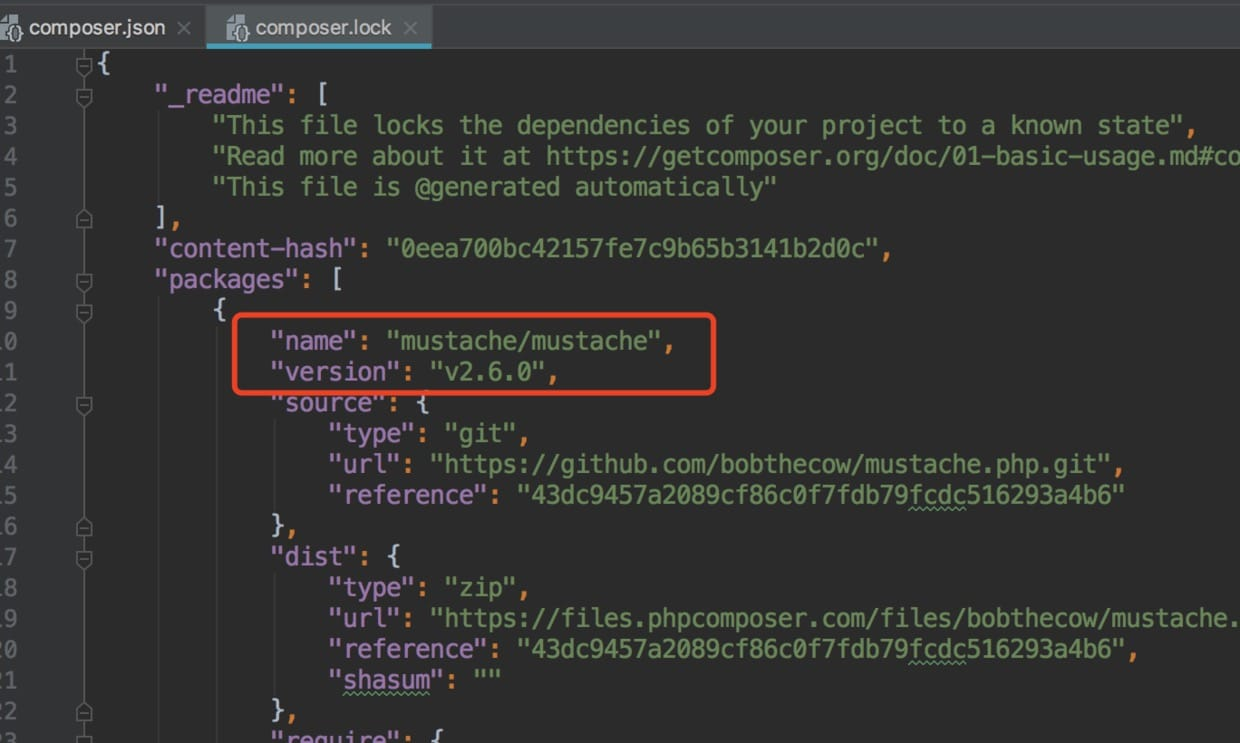Image resolution: width=1240 pixels, height=743 pixels.
Task: Click the composer.json file type icon
Action: click(12, 29)
